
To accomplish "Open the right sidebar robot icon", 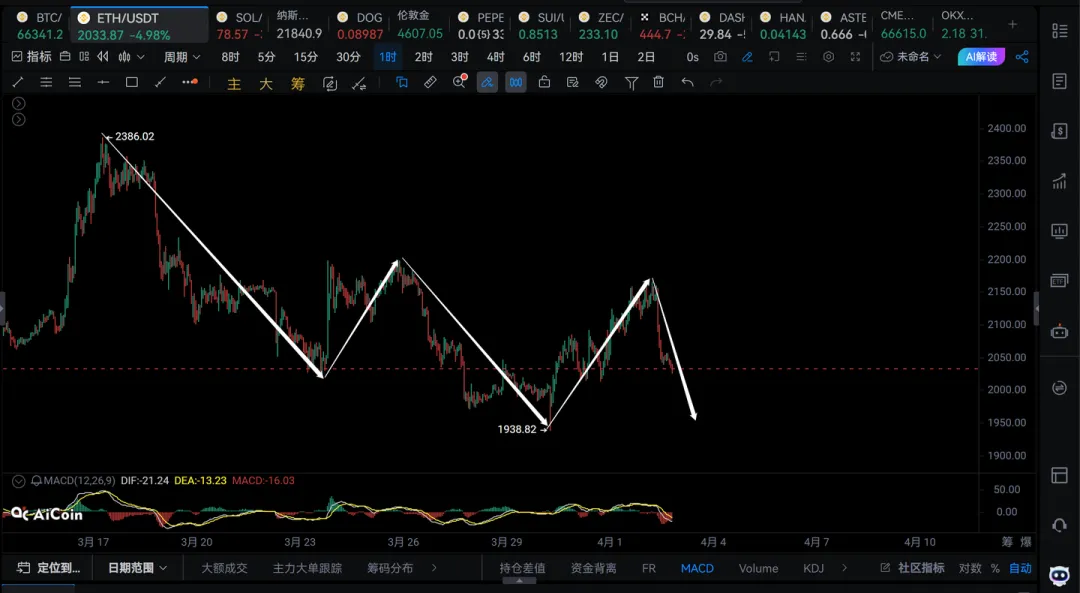I will 1059,332.
